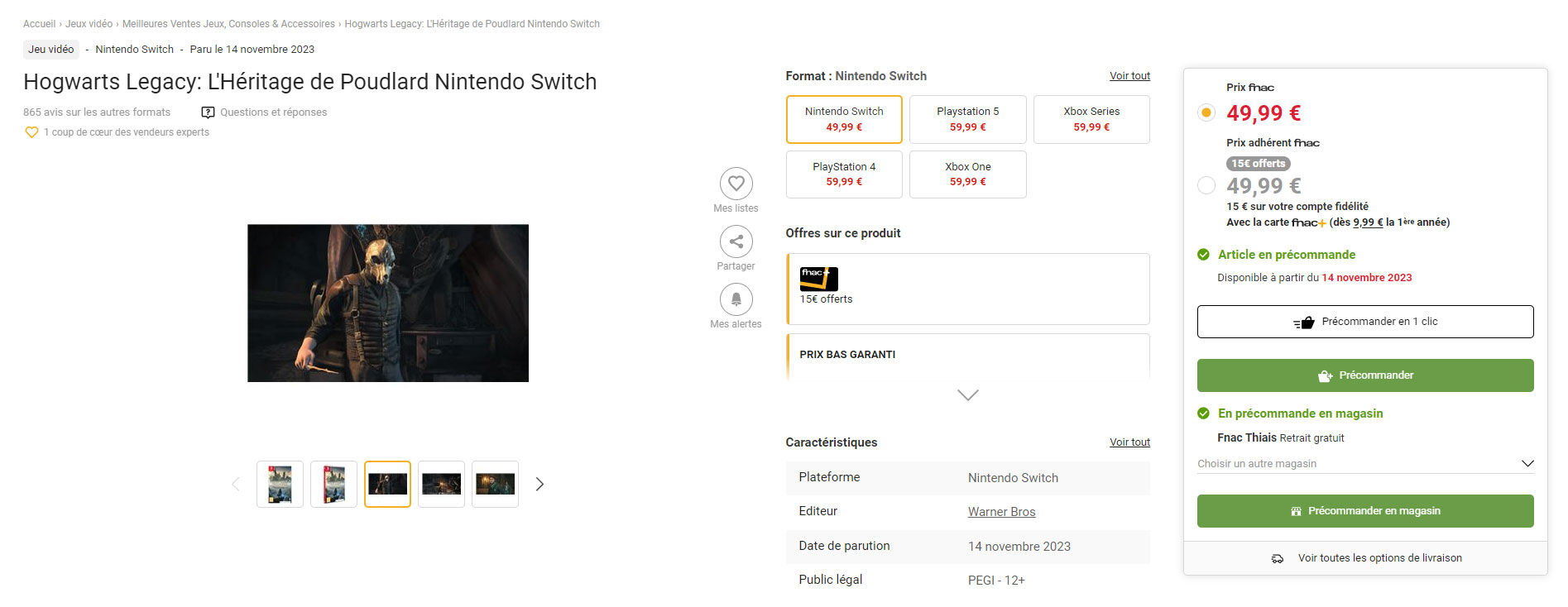Click the heart icon for Mes listes

click(736, 184)
